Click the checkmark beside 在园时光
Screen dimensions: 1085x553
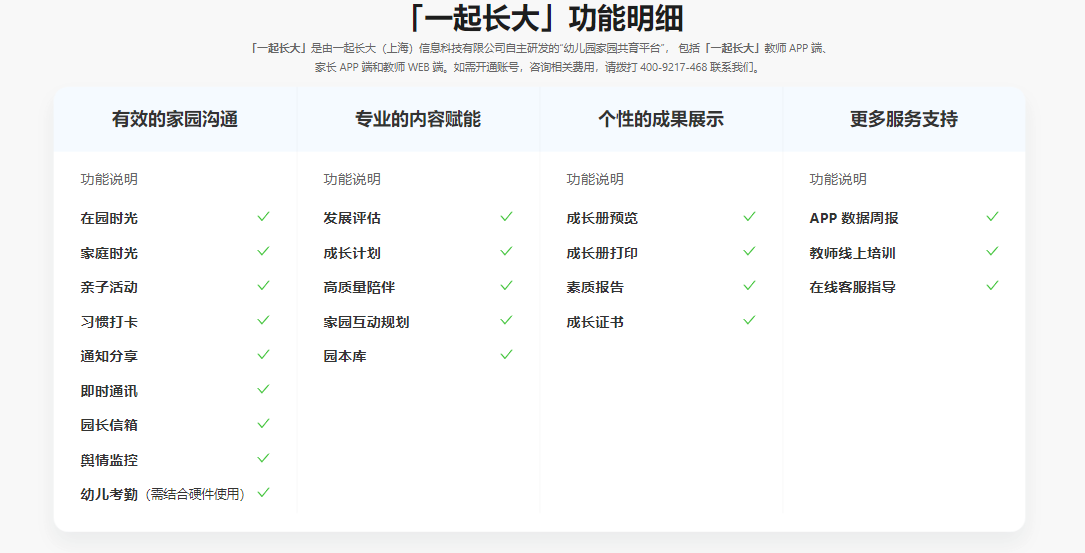click(263, 217)
